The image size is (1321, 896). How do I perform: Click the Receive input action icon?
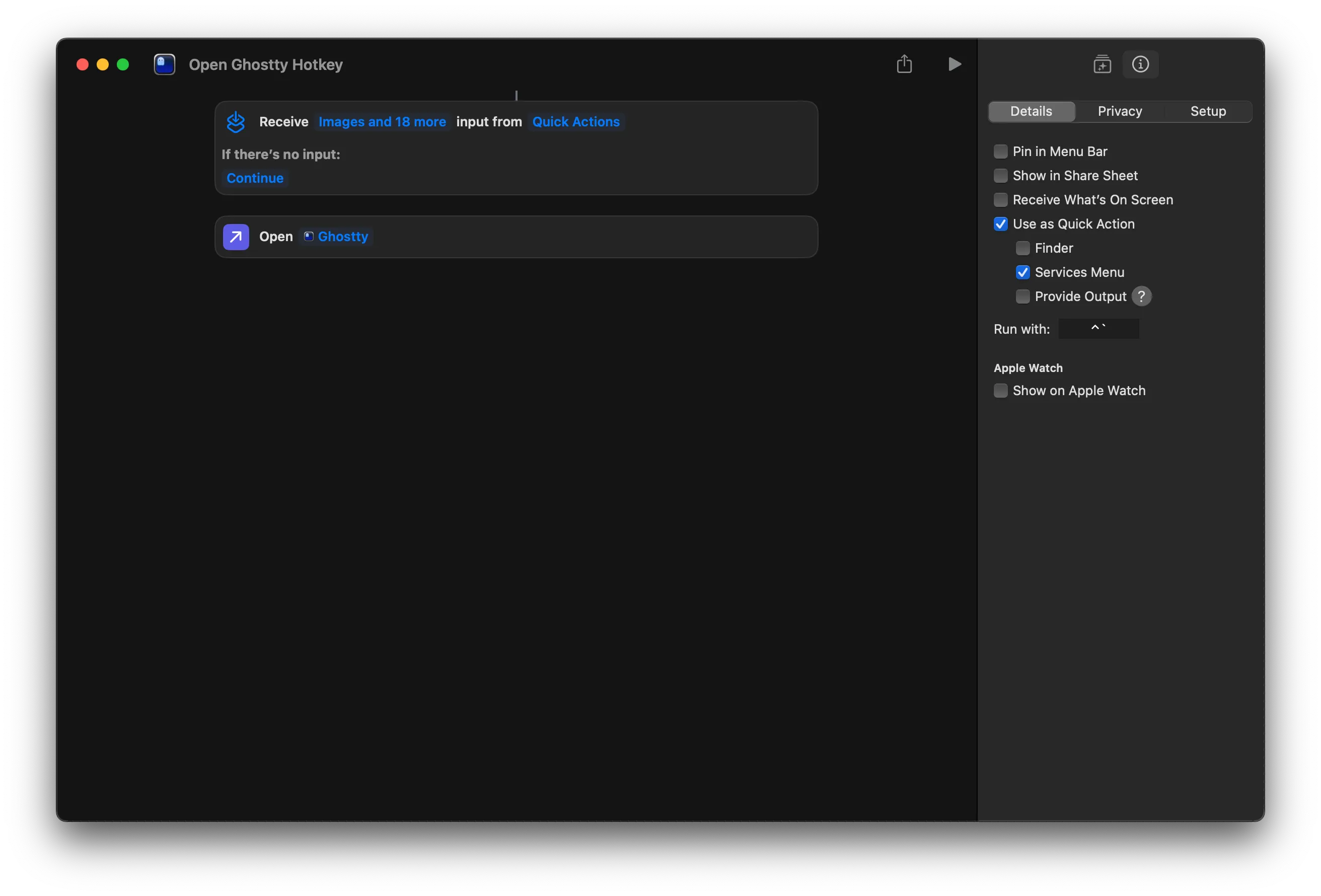pyautogui.click(x=236, y=122)
